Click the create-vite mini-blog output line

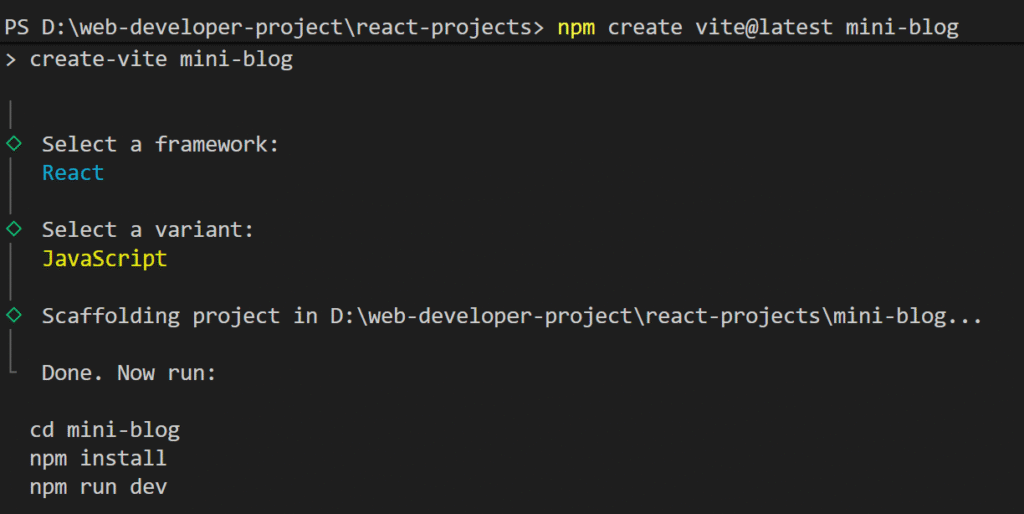coord(161,60)
